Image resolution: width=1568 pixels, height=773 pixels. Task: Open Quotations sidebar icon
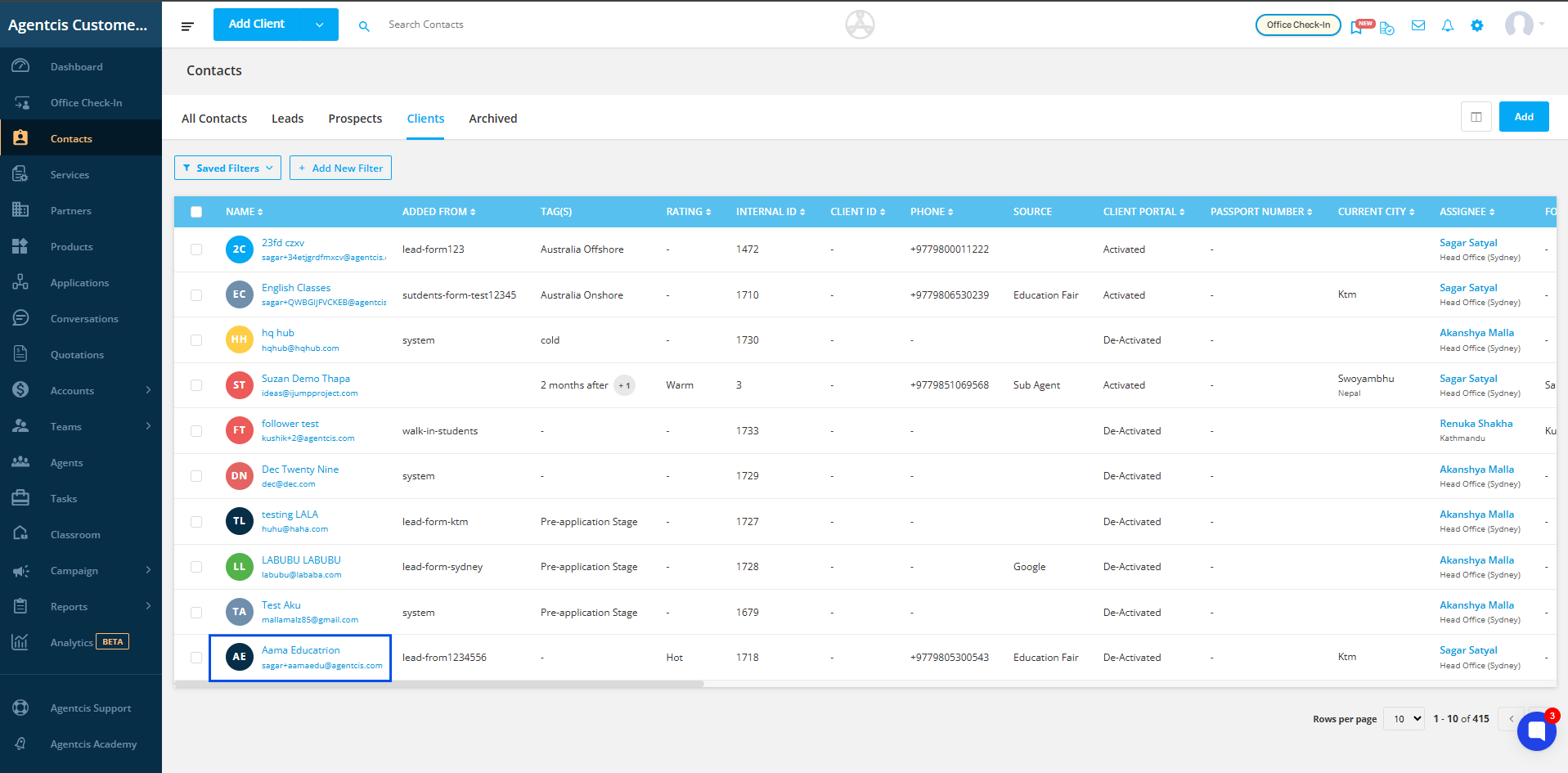[x=20, y=354]
